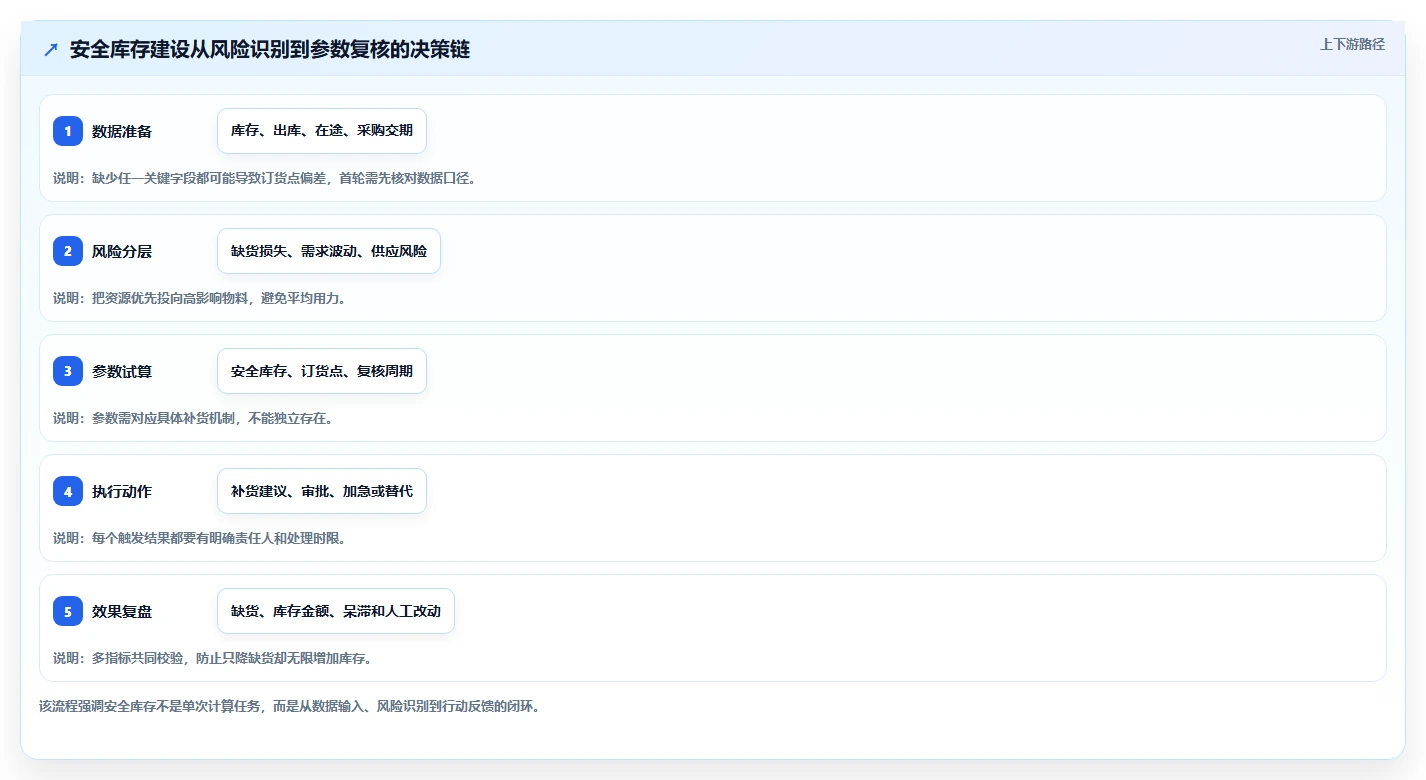This screenshot has height=780, width=1426.
Task: Select the 库存、出库、在途、采购交期 chip
Action: (x=322, y=131)
